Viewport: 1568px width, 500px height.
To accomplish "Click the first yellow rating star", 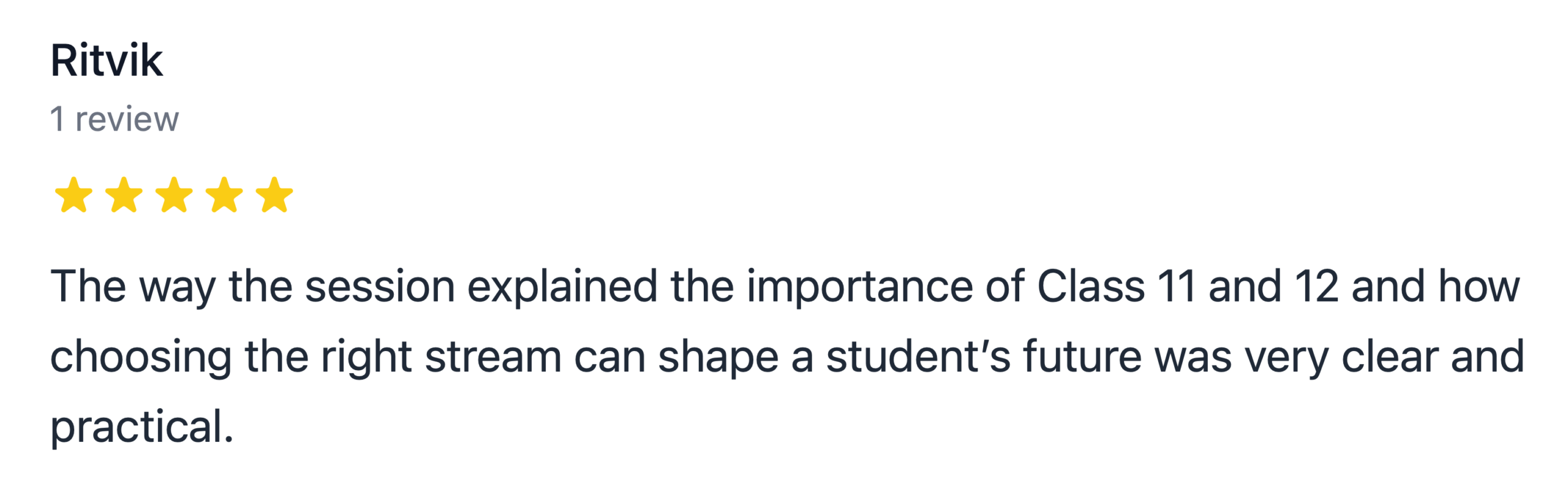I will (73, 195).
